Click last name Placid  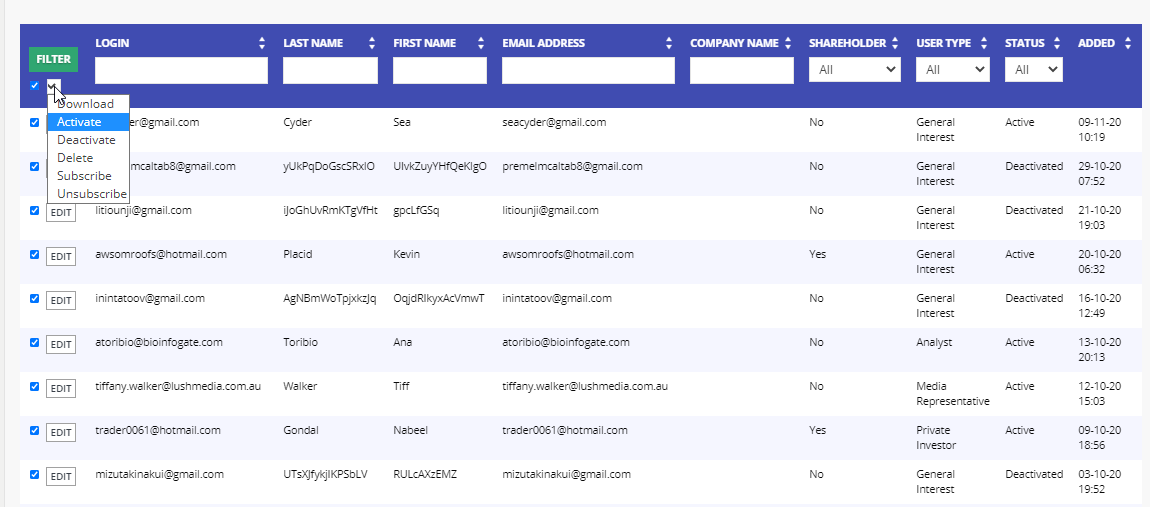point(298,255)
